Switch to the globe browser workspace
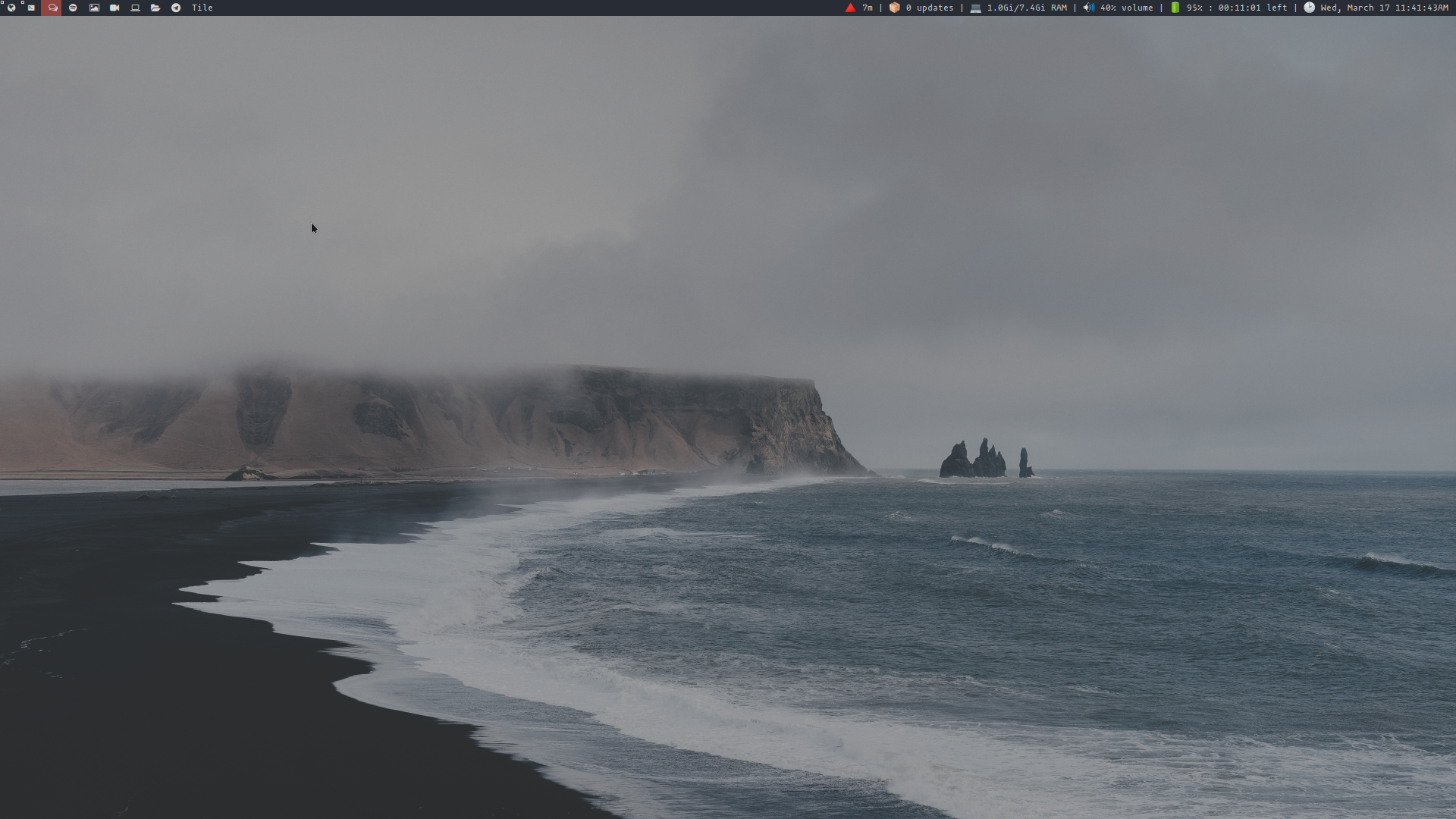 tap(11, 8)
